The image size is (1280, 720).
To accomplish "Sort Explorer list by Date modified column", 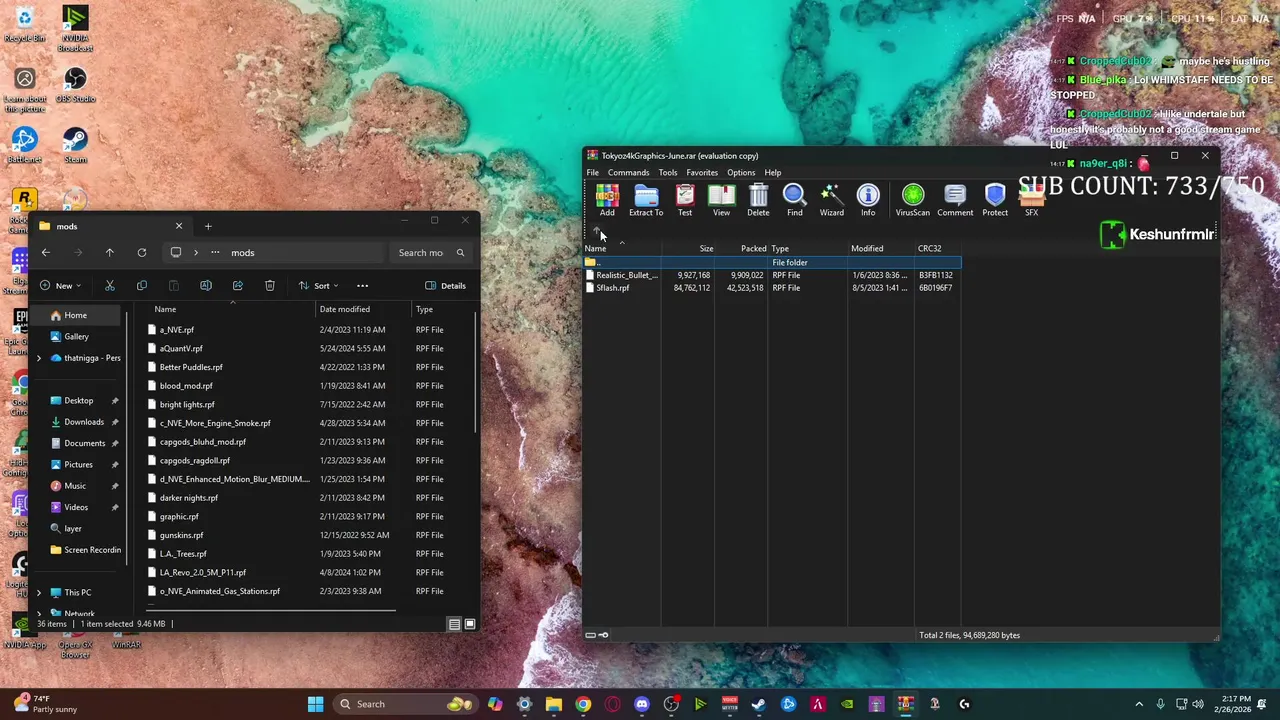I will pos(345,309).
